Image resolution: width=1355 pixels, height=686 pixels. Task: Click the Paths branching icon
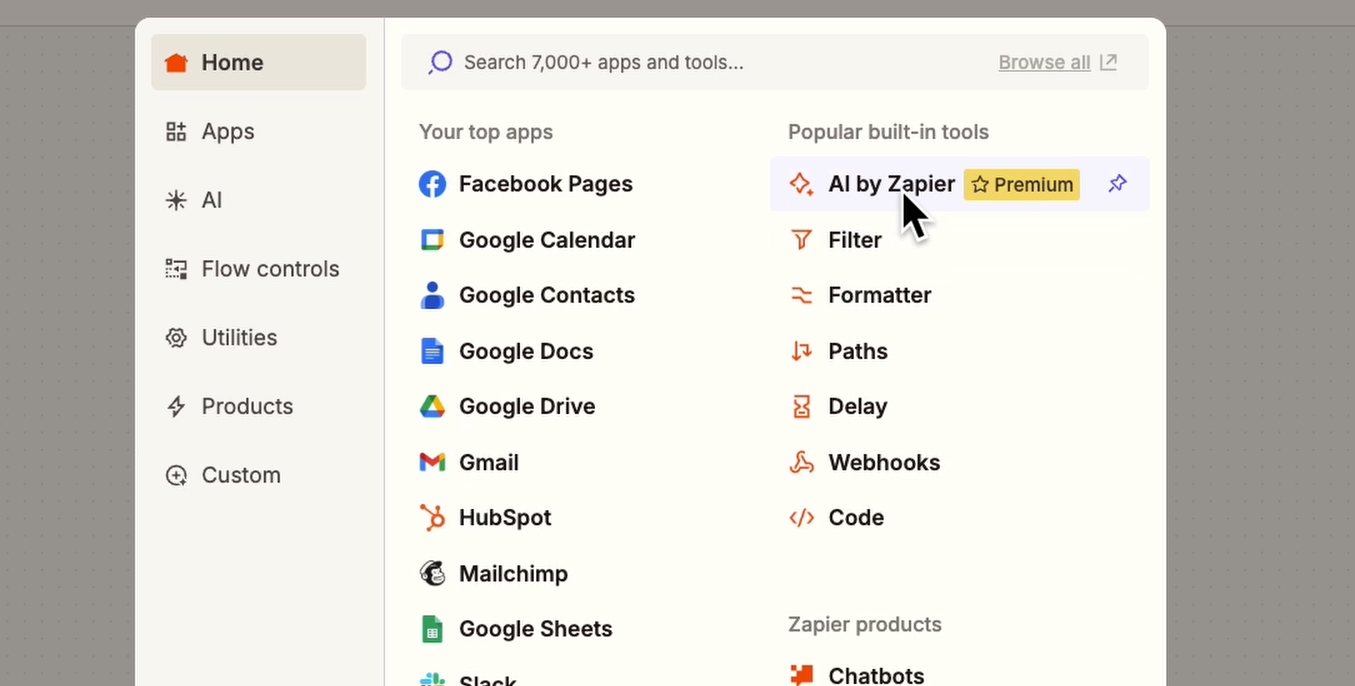[x=801, y=351]
